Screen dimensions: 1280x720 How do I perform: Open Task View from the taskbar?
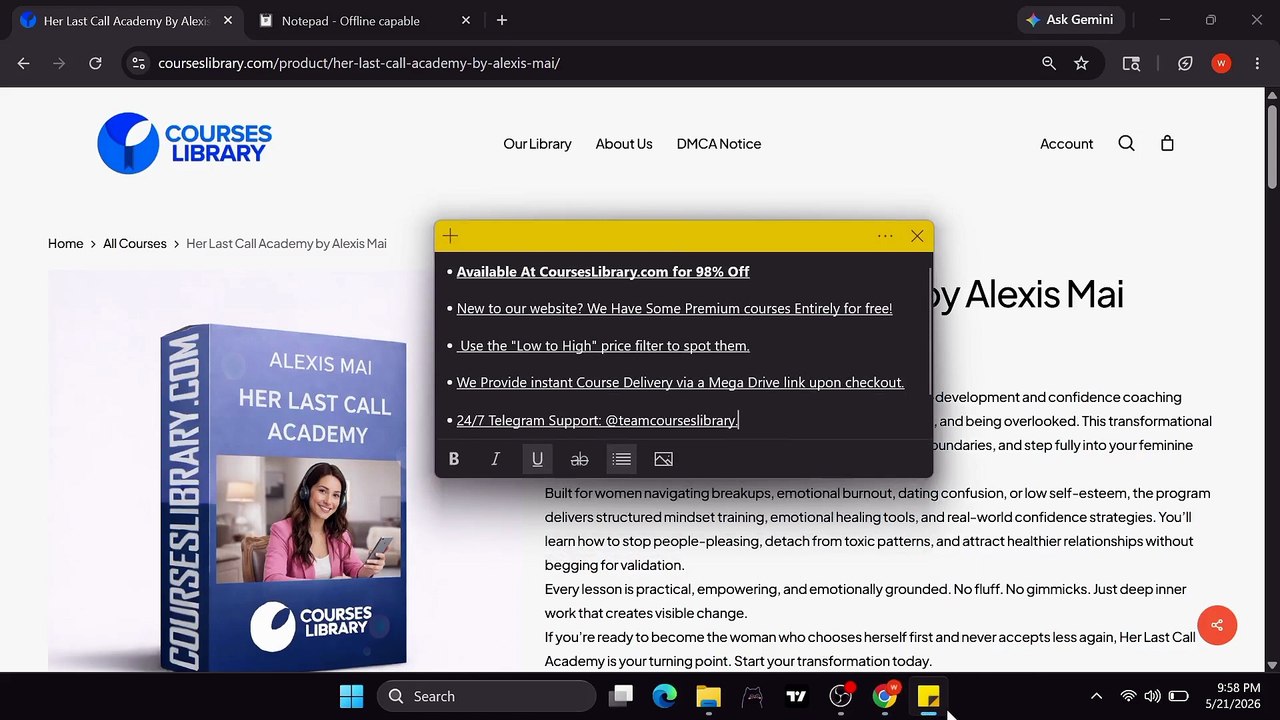click(622, 696)
